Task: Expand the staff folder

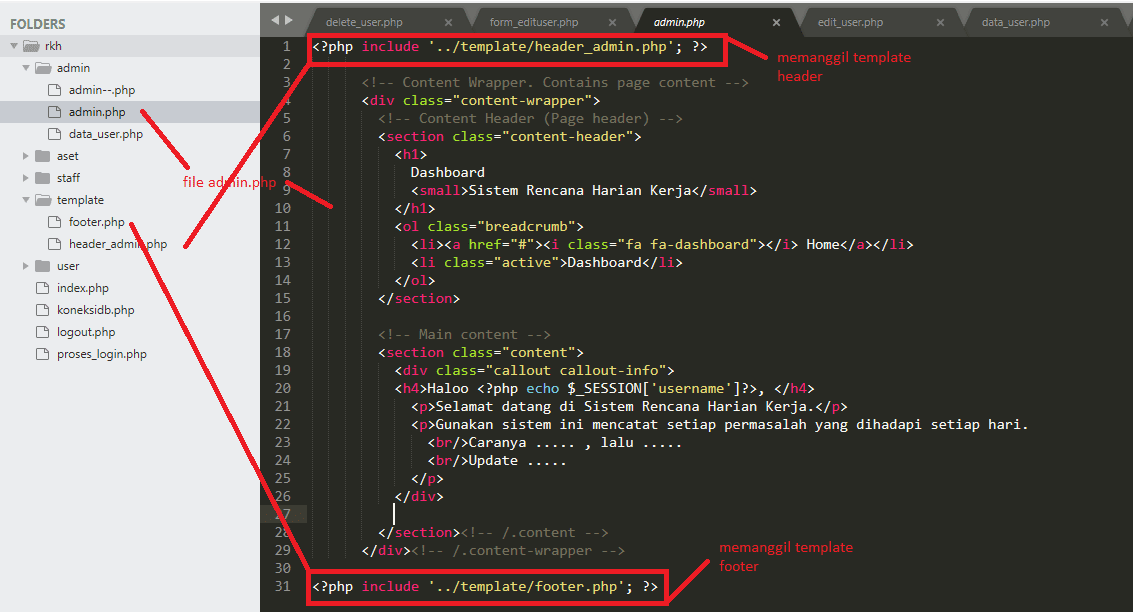Action: pyautogui.click(x=24, y=177)
